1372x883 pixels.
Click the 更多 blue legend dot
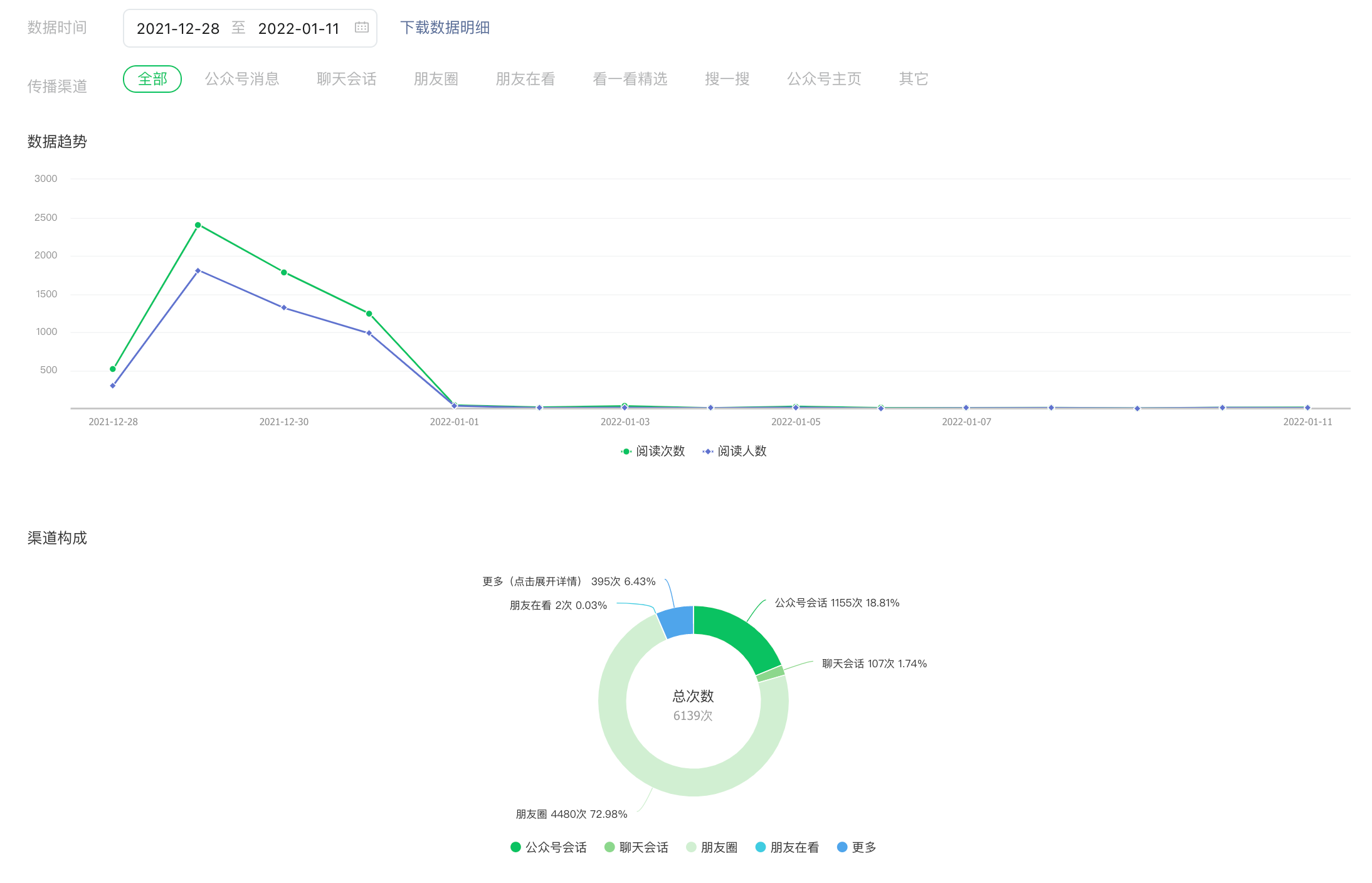tap(842, 847)
